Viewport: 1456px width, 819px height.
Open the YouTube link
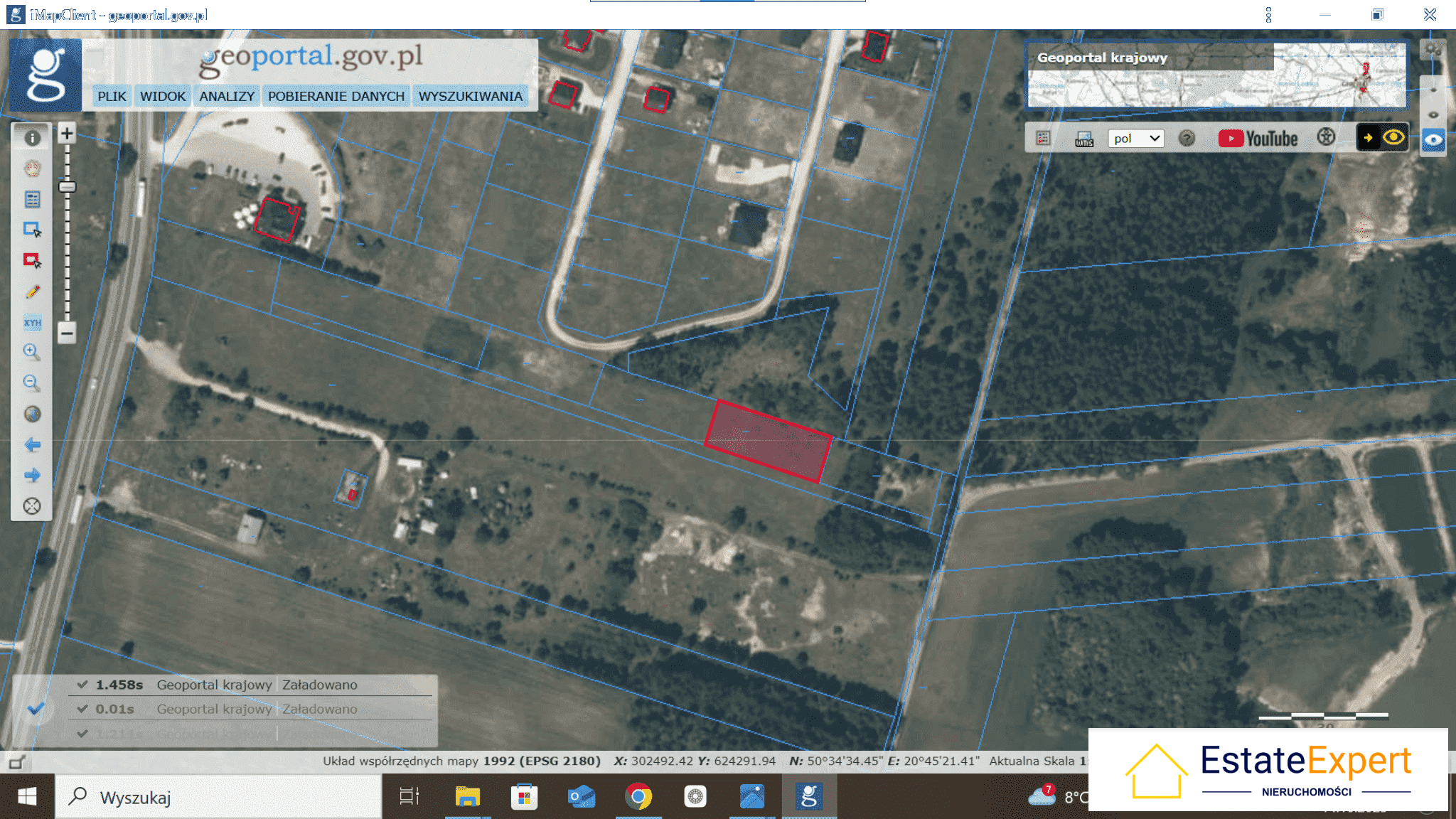click(1258, 139)
